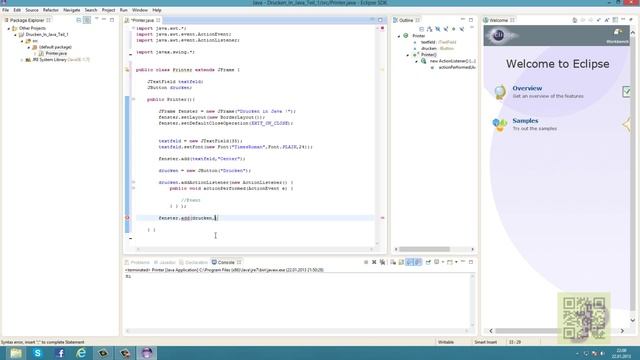Collapse the Other Projects tree node

pos(9,29)
